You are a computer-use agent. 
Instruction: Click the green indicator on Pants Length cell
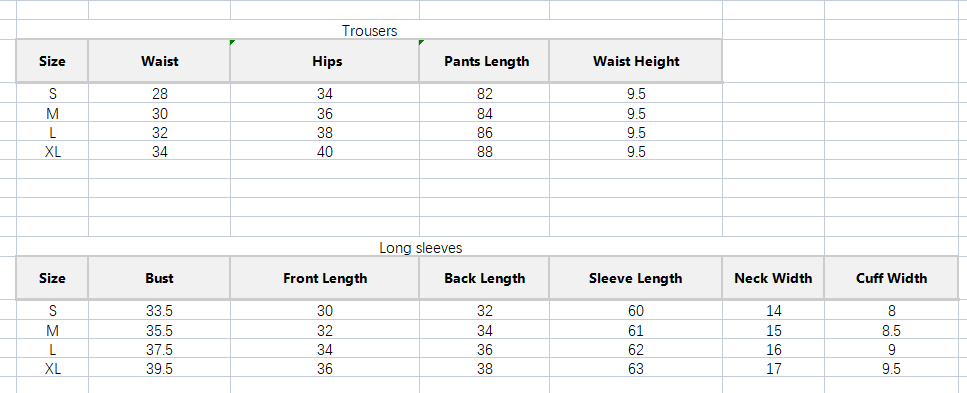[x=422, y=43]
